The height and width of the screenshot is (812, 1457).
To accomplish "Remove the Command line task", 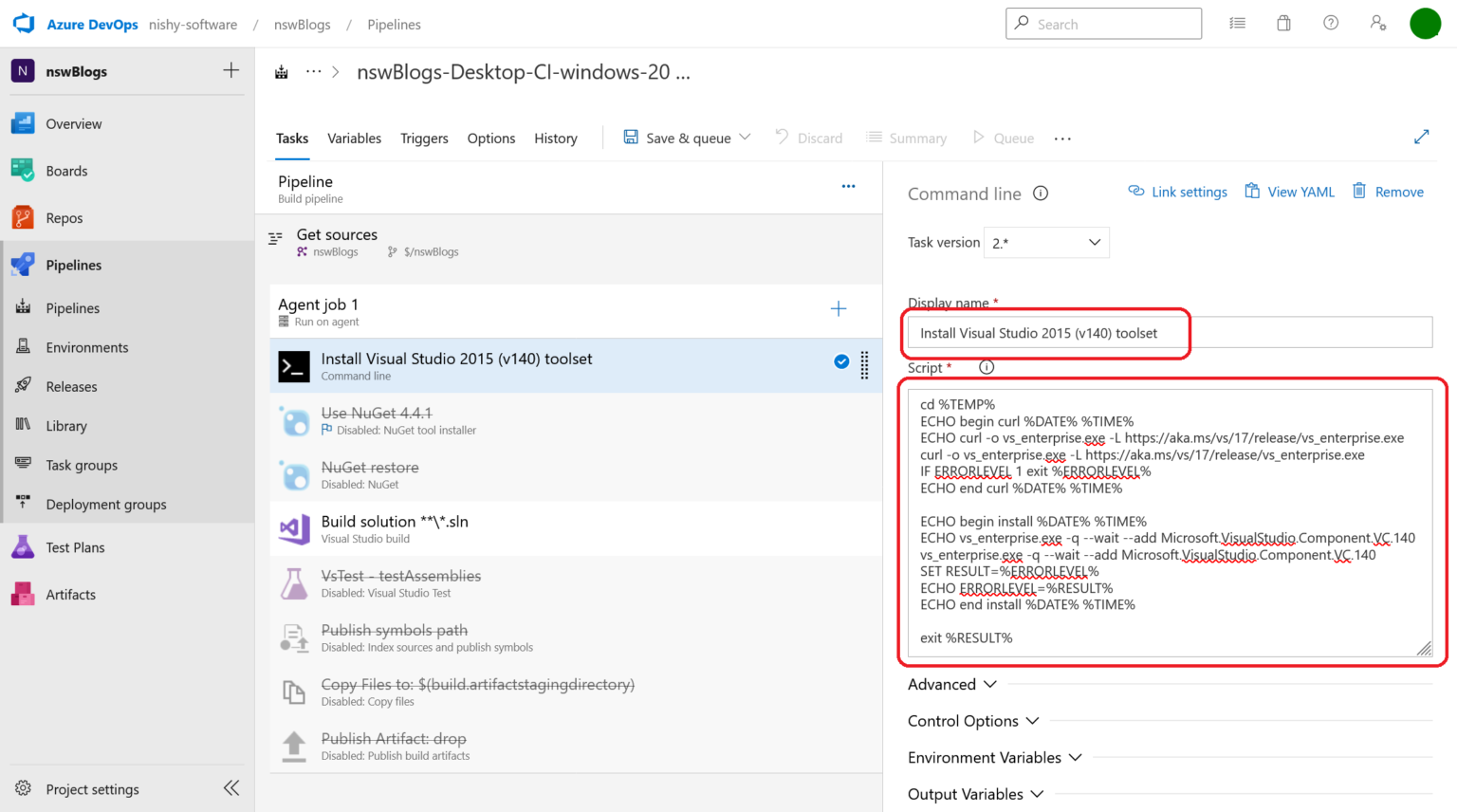I will (x=1388, y=192).
